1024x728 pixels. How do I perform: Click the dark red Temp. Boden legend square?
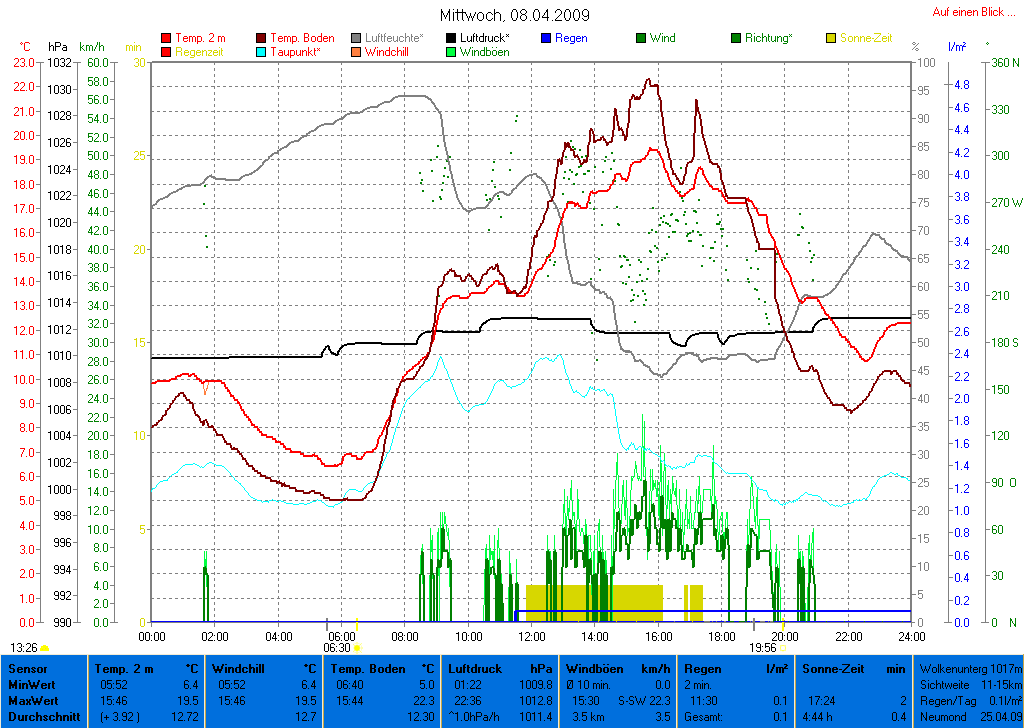pyautogui.click(x=262, y=38)
